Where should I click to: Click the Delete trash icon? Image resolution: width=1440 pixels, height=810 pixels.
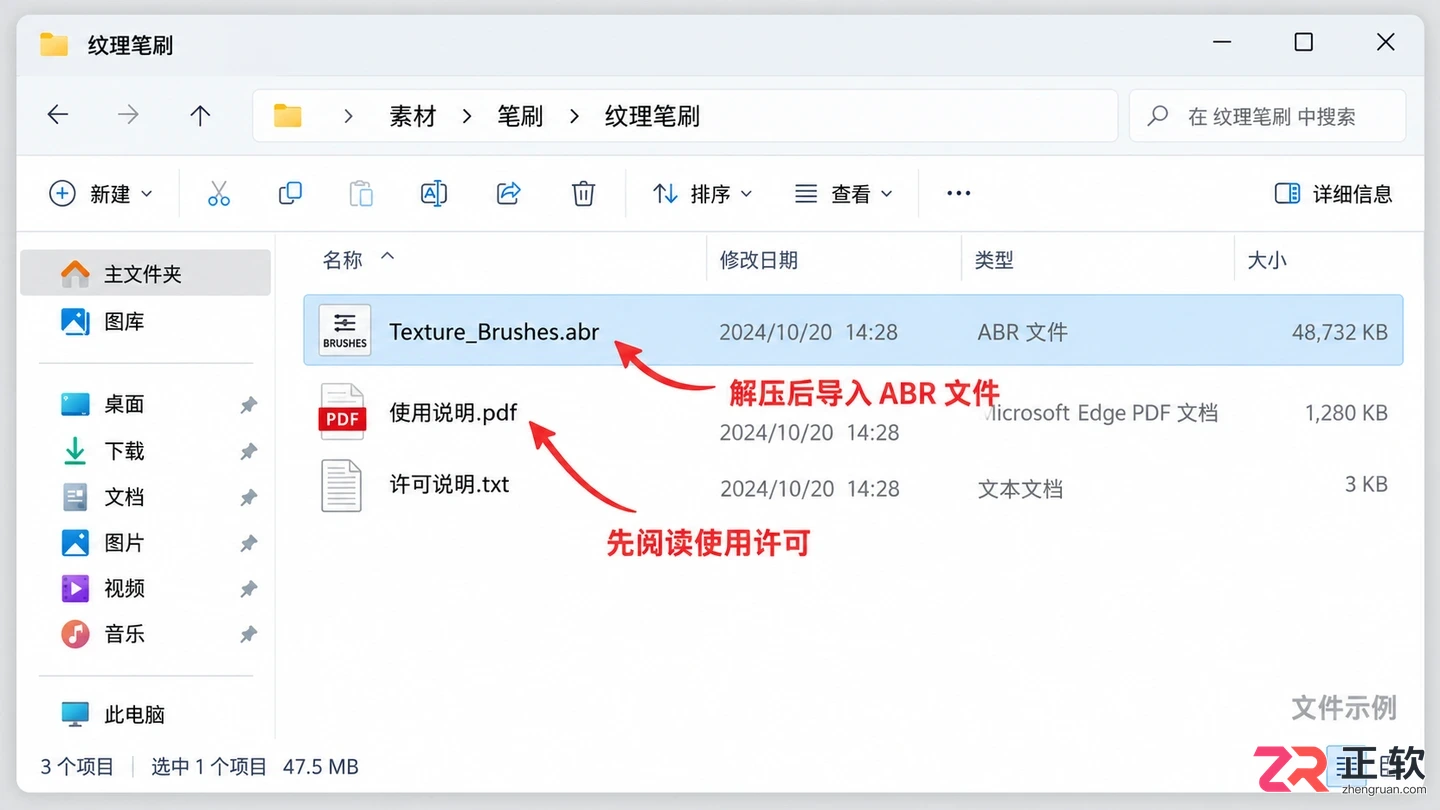coord(583,194)
